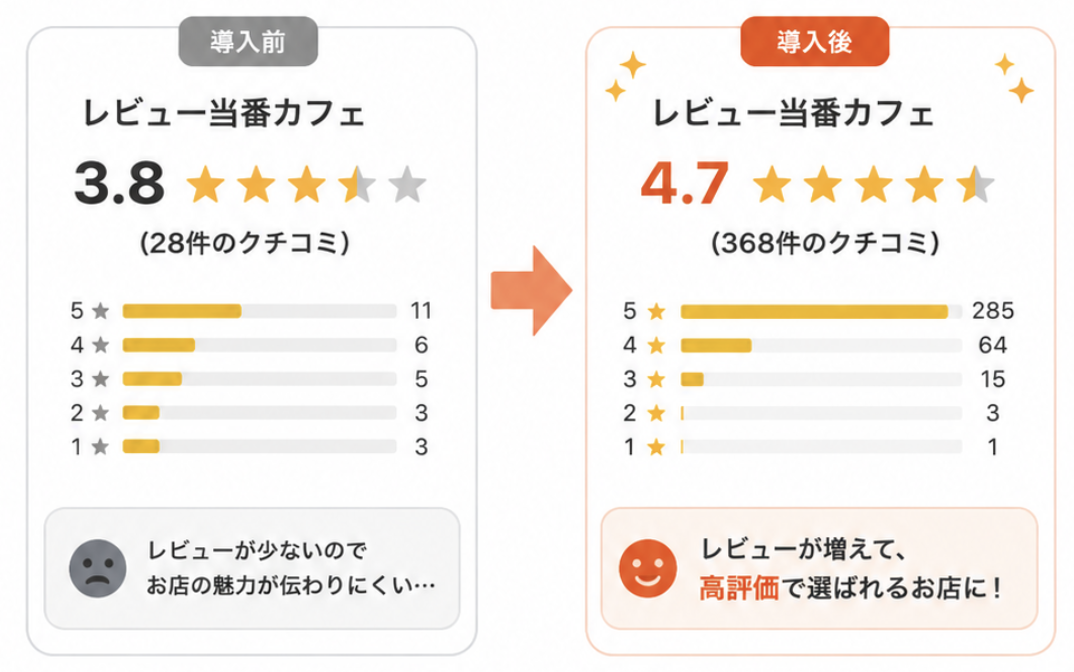This screenshot has width=1074, height=672.
Task: Click the 3-star bar showing 15 reviews
Action: [x=821, y=379]
